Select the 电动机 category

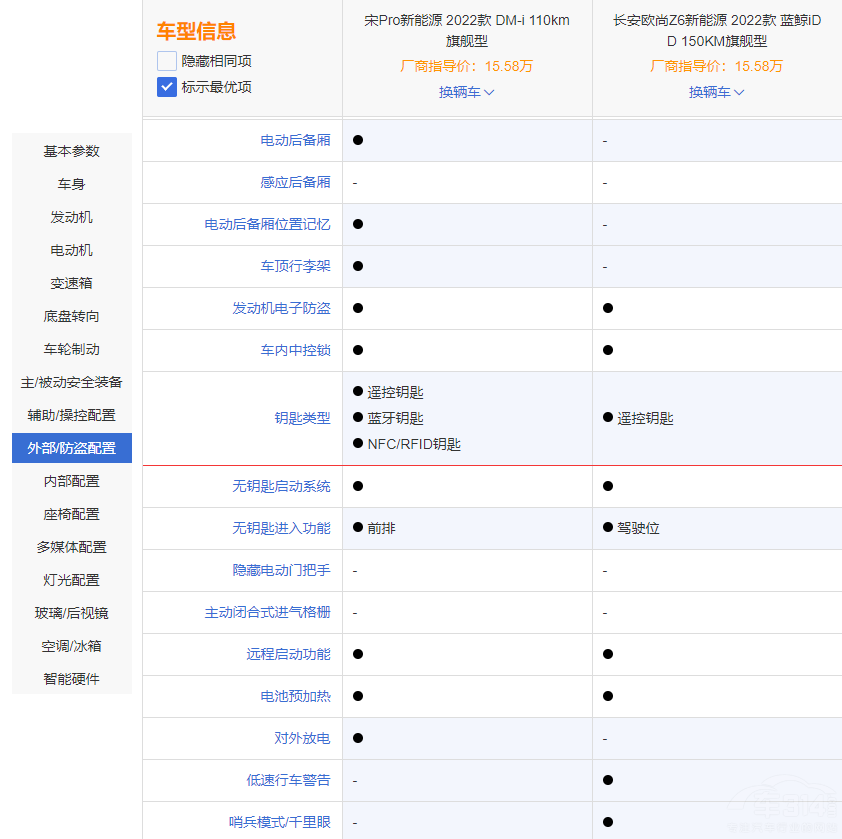70,250
